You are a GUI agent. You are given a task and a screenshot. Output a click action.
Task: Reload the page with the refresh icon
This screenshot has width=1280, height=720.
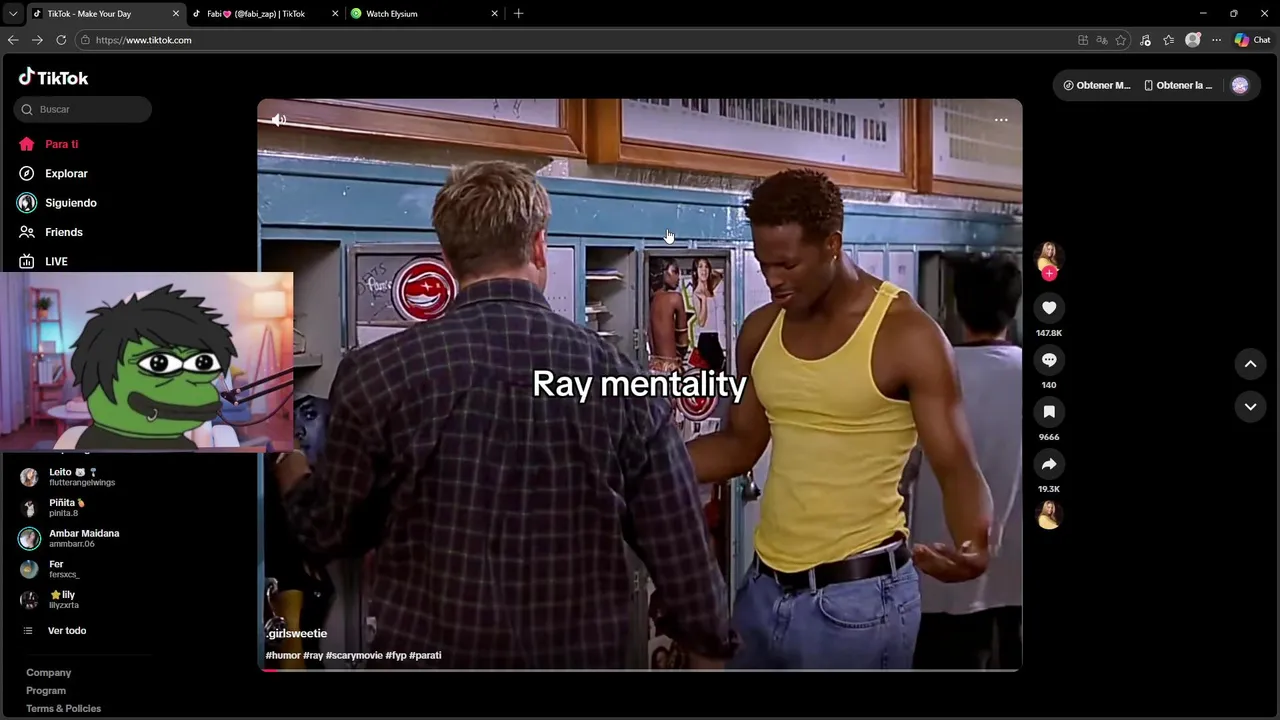(61, 40)
